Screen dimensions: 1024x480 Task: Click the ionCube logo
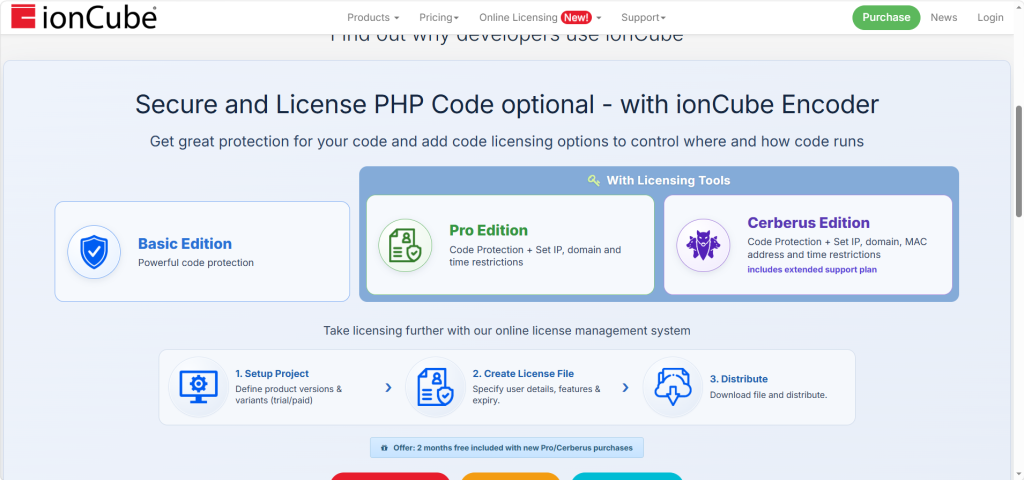point(84,18)
